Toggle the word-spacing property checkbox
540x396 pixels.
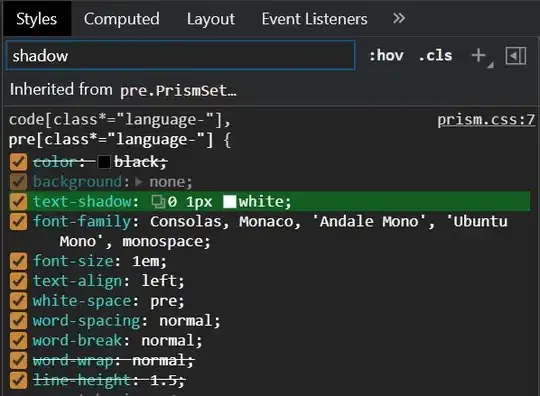18,321
